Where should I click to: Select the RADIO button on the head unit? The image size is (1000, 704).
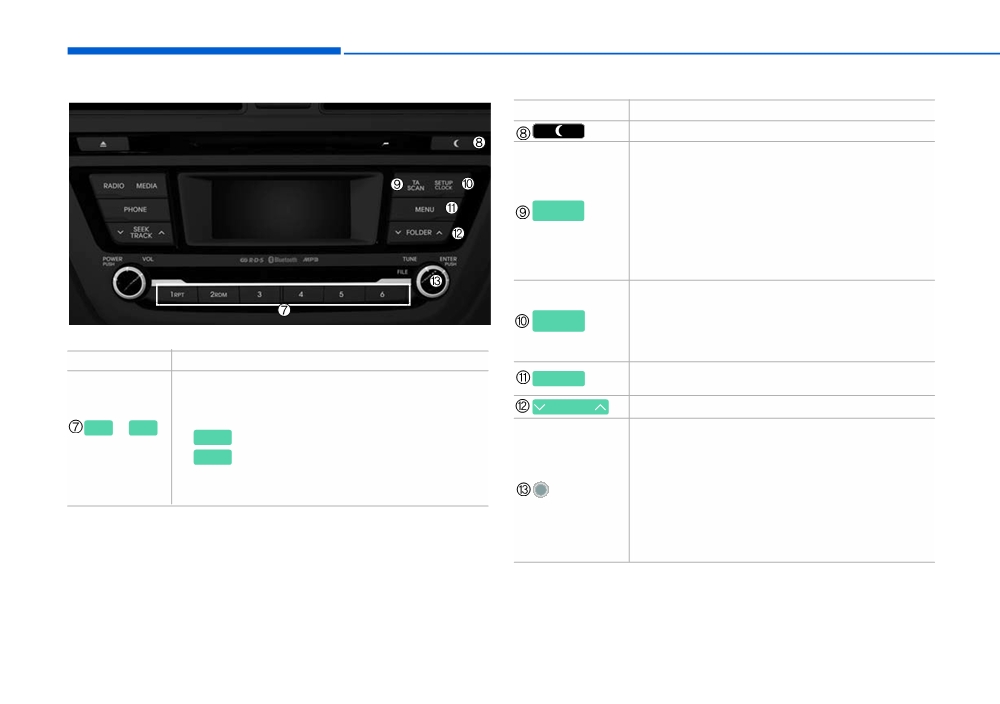coord(114,186)
